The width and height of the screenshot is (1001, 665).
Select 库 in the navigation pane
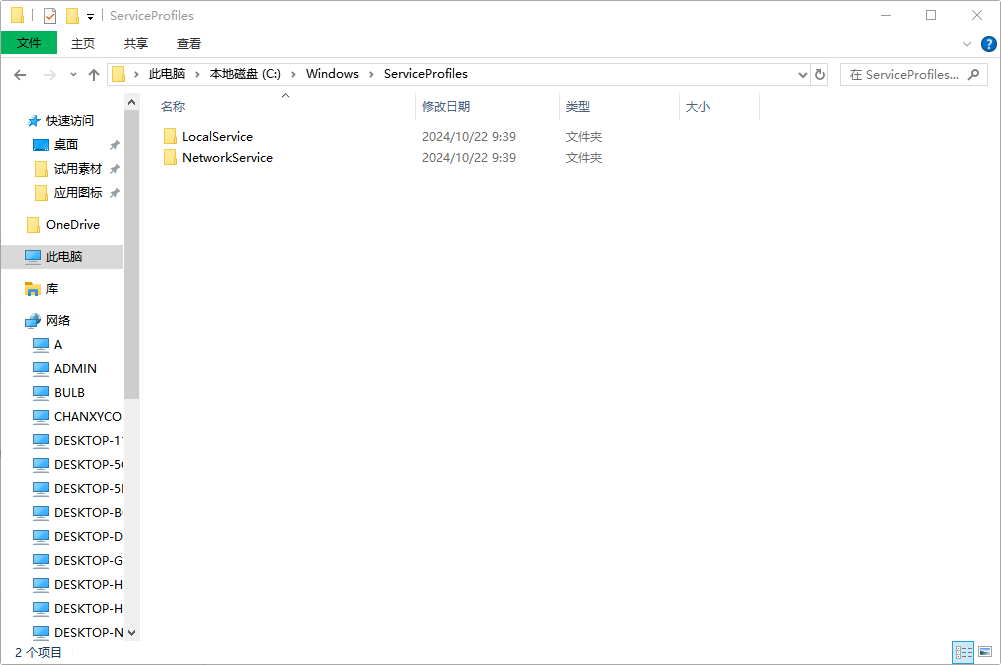click(x=51, y=288)
